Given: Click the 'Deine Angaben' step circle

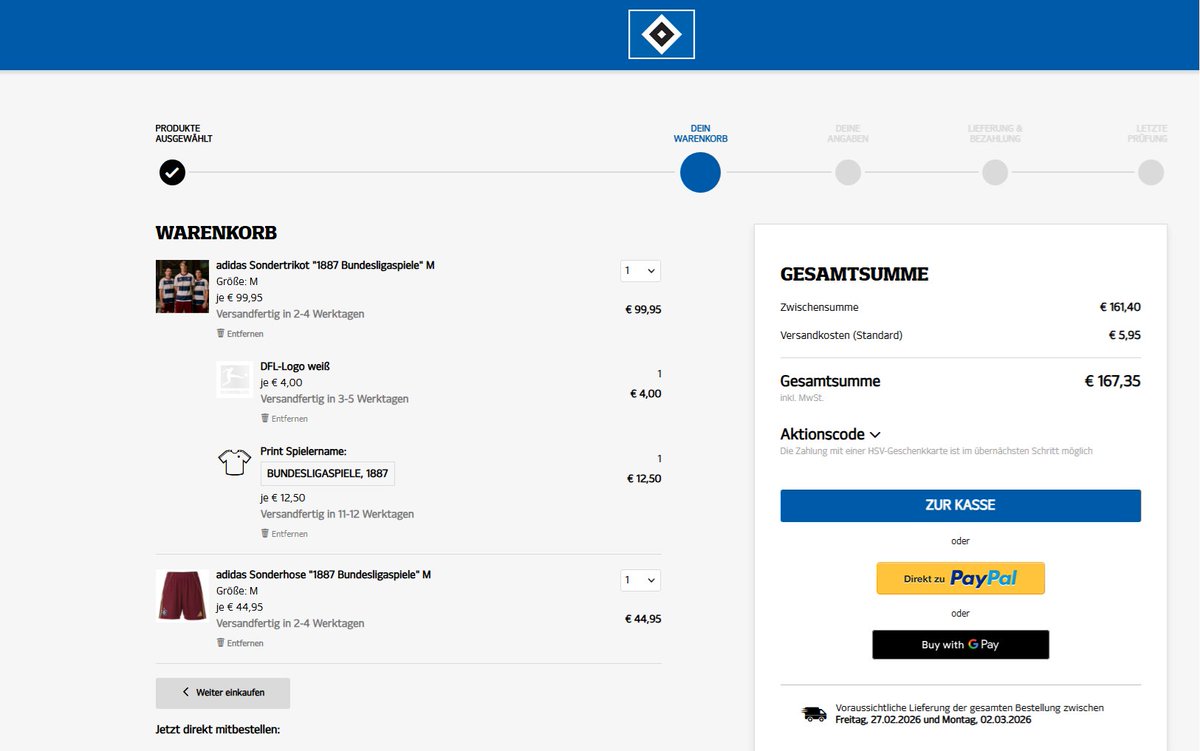Looking at the screenshot, I should (x=848, y=172).
